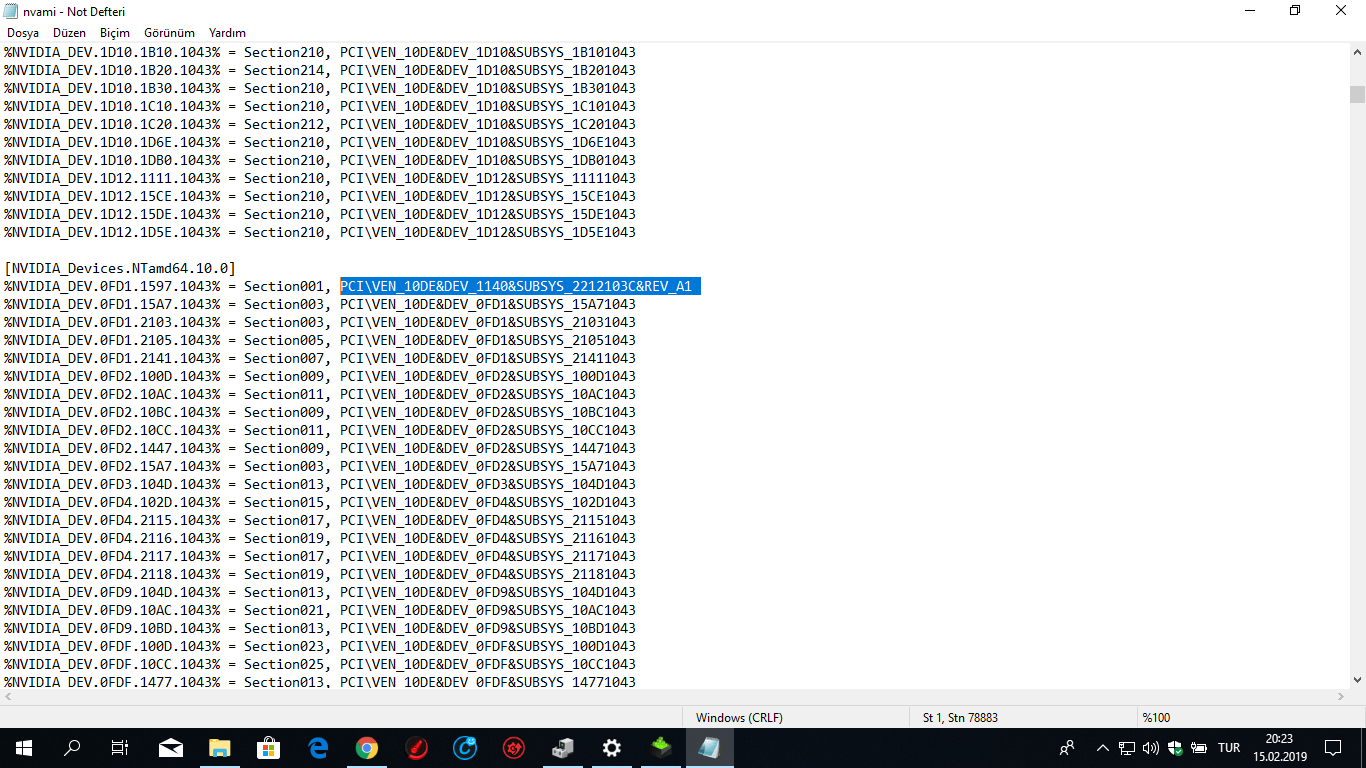Click the horizontal scrollbar right arrow
Image resolution: width=1366 pixels, height=768 pixels.
click(1340, 696)
